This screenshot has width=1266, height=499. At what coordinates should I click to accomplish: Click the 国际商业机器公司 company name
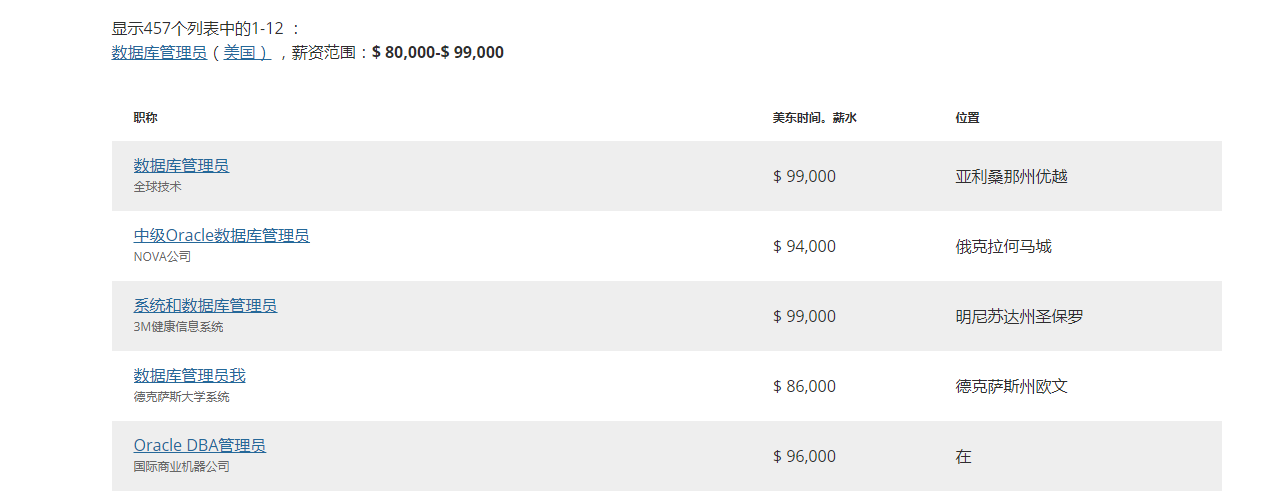tap(181, 467)
